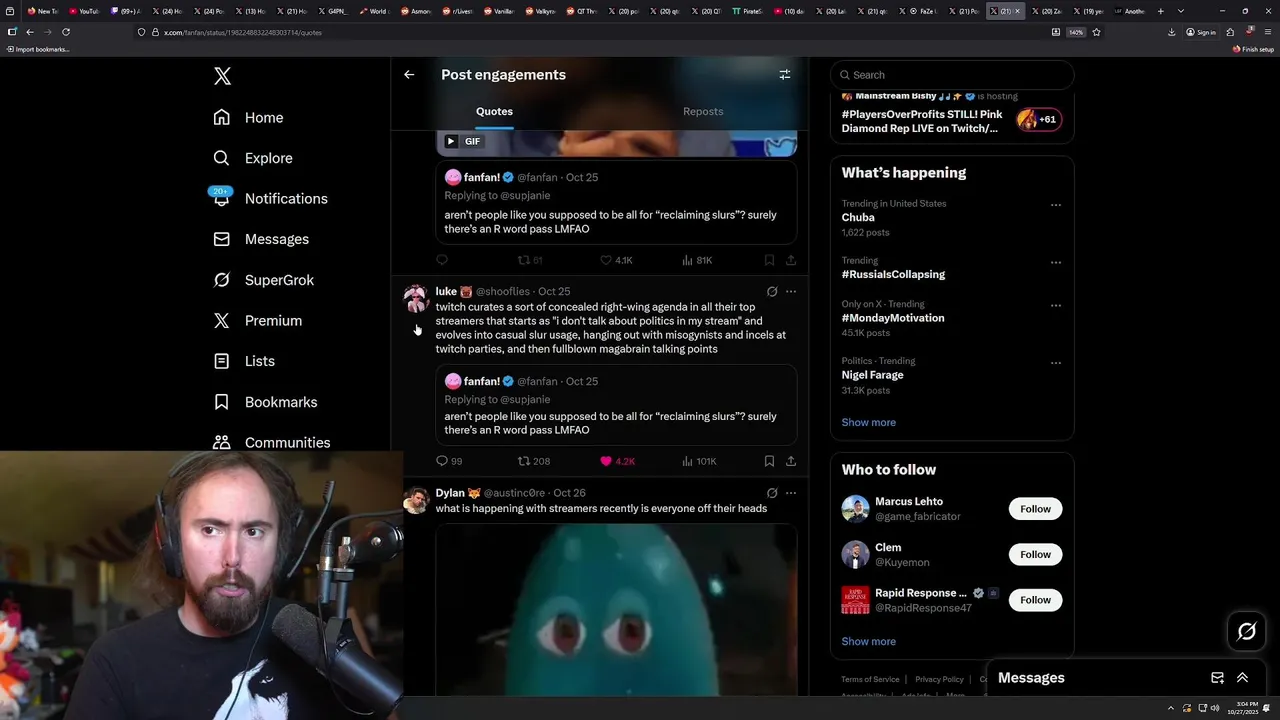The image size is (1280, 720).
Task: Follow Marcus Lehto
Action: pos(1035,509)
